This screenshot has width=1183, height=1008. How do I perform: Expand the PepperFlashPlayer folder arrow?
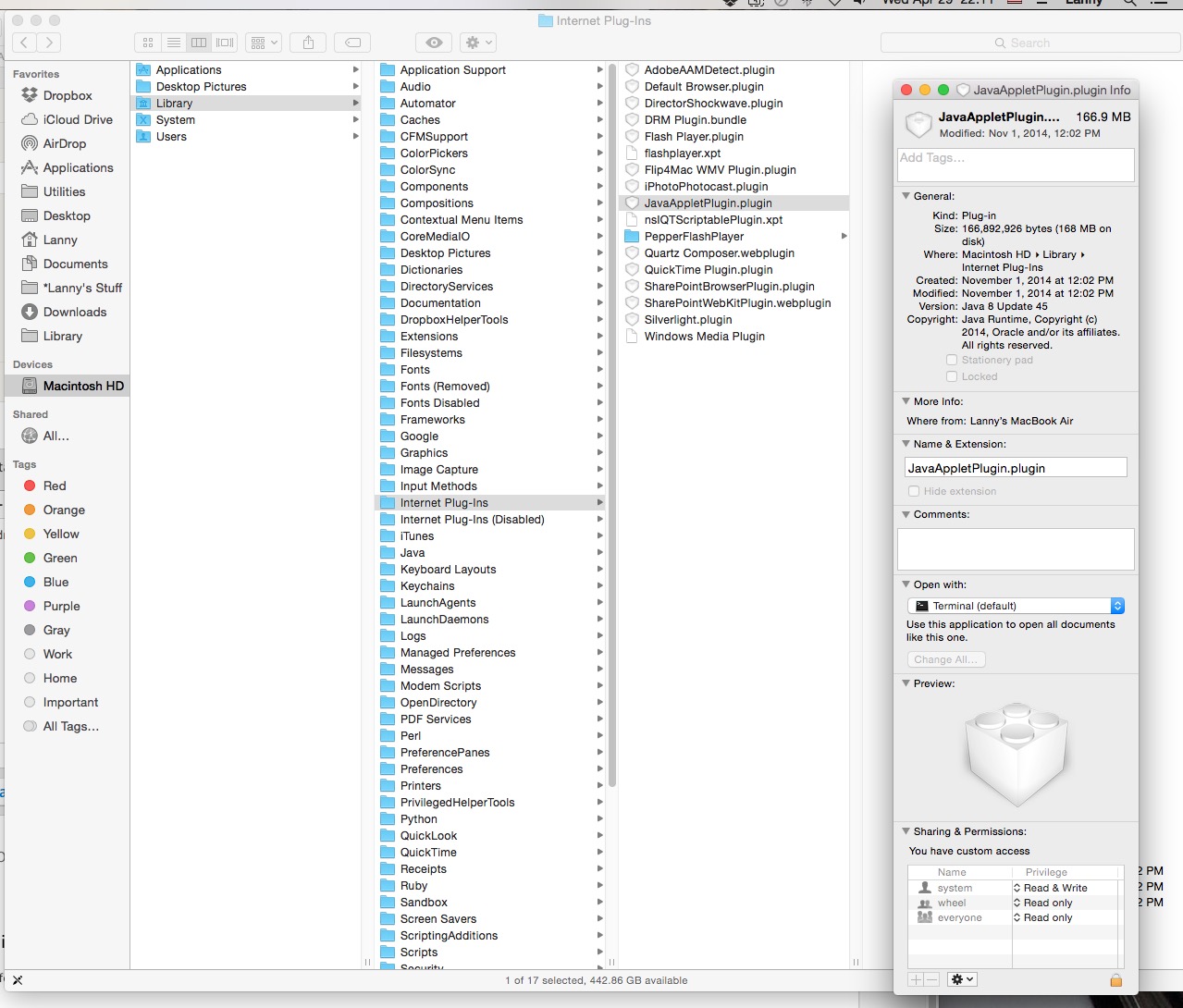tap(844, 236)
